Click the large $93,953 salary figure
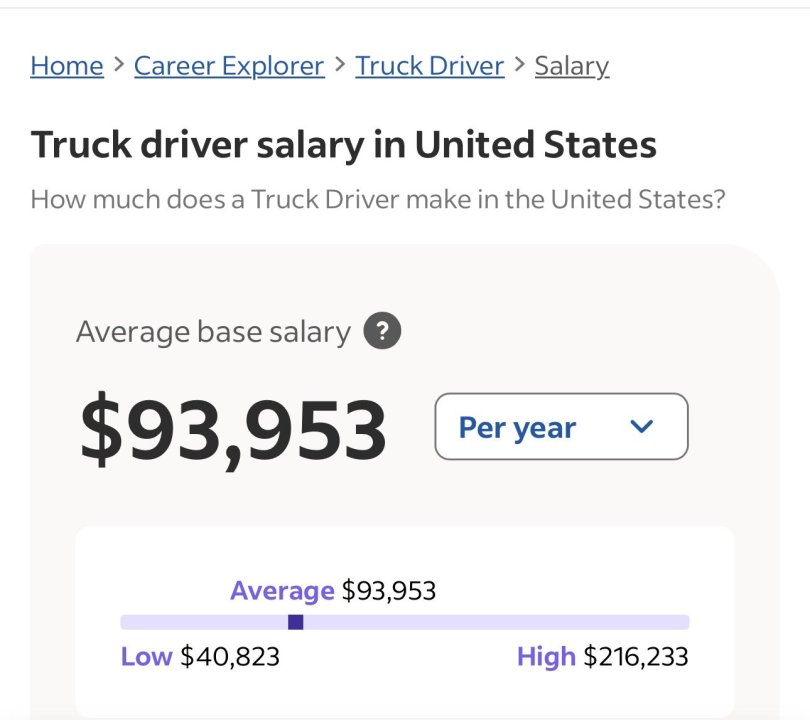The width and height of the screenshot is (810, 720). (x=233, y=432)
